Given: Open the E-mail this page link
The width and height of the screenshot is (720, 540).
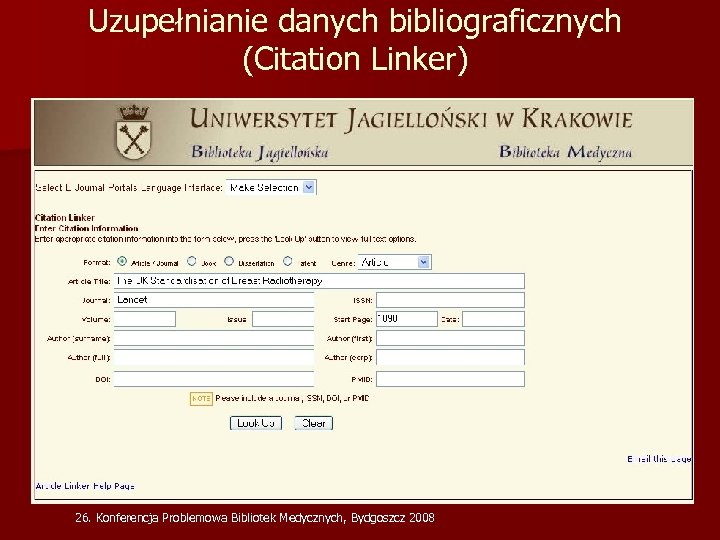Looking at the screenshot, I should pyautogui.click(x=659, y=459).
